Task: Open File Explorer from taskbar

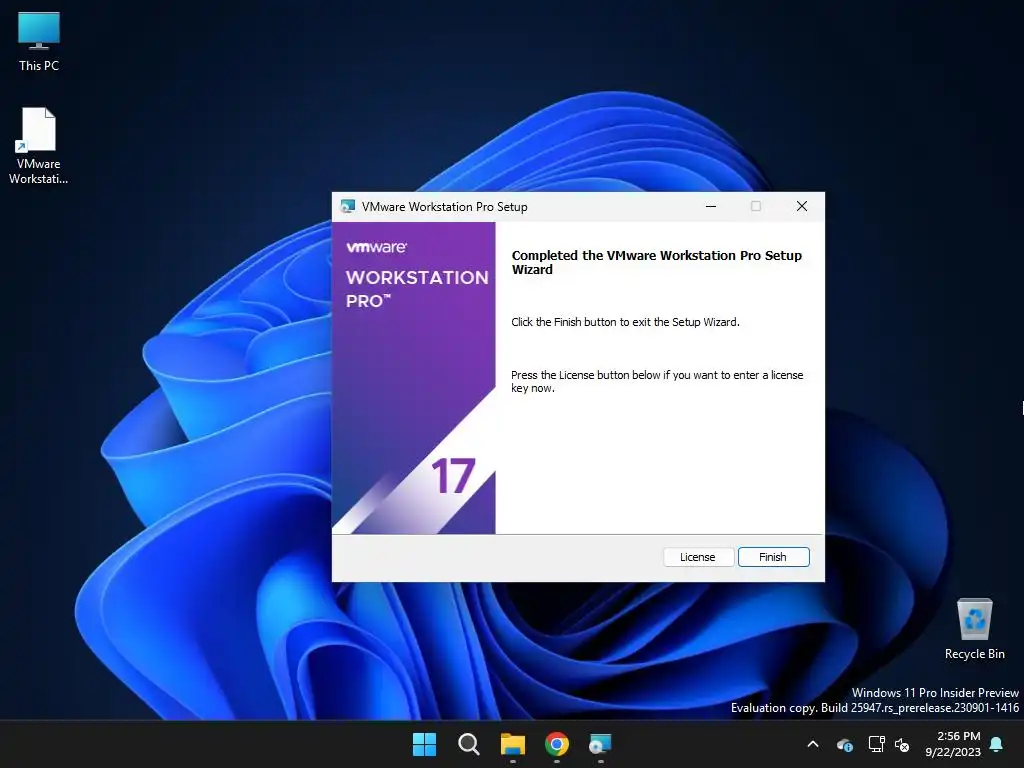Action: [x=513, y=744]
